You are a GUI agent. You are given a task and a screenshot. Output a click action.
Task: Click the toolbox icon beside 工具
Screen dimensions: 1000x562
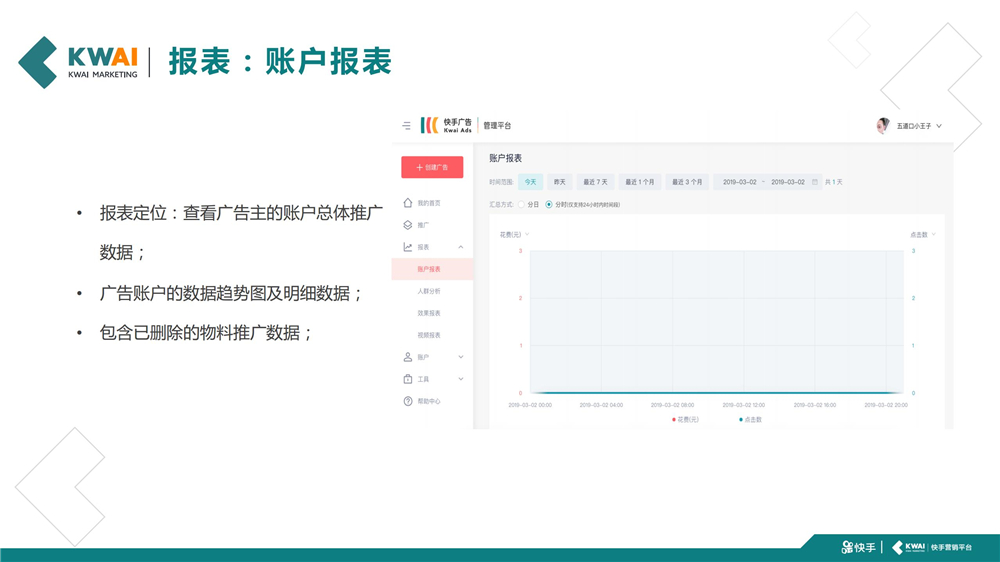point(408,379)
